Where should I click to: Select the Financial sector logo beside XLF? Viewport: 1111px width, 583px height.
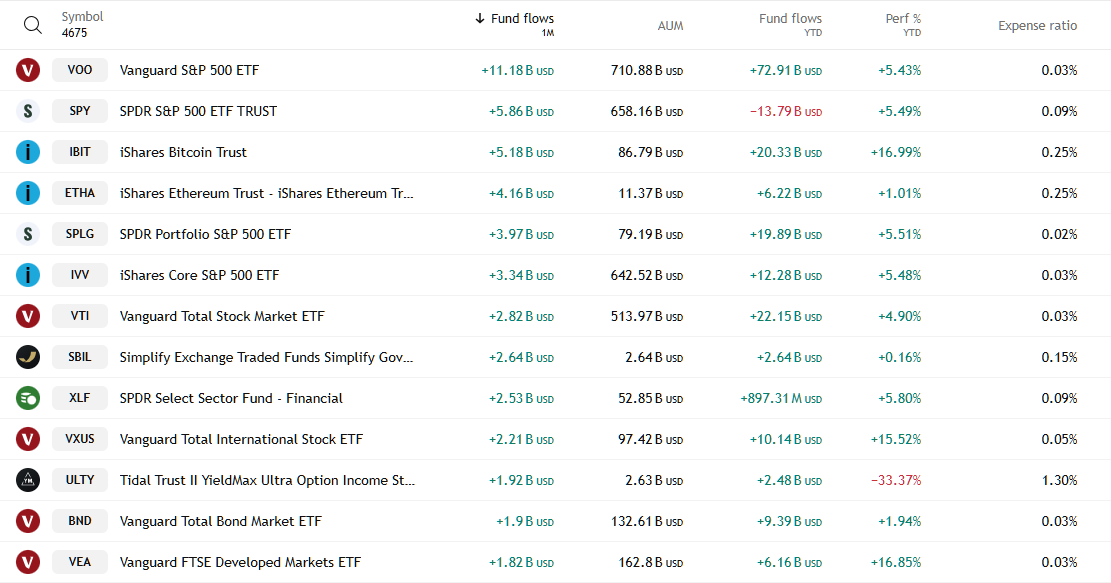tap(27, 397)
